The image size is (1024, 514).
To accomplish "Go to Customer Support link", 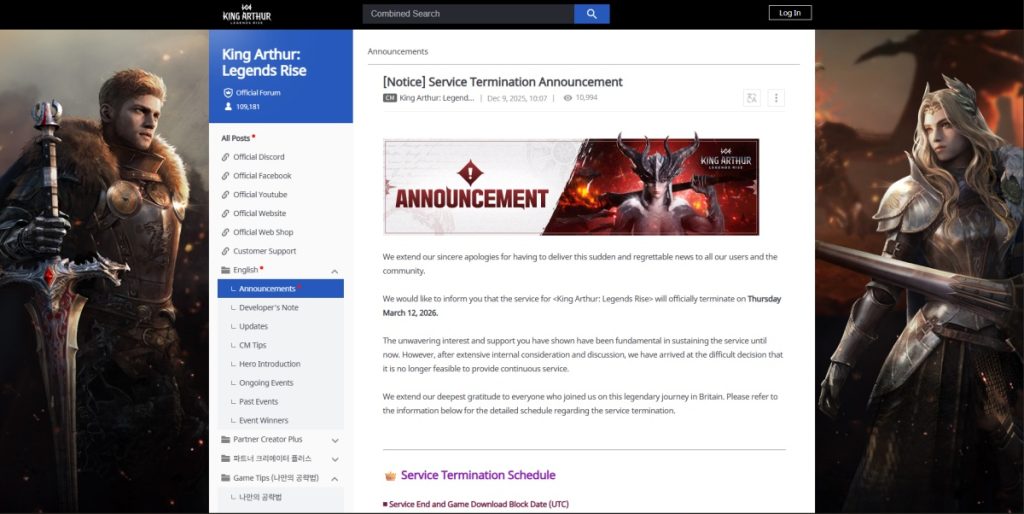I will [264, 251].
